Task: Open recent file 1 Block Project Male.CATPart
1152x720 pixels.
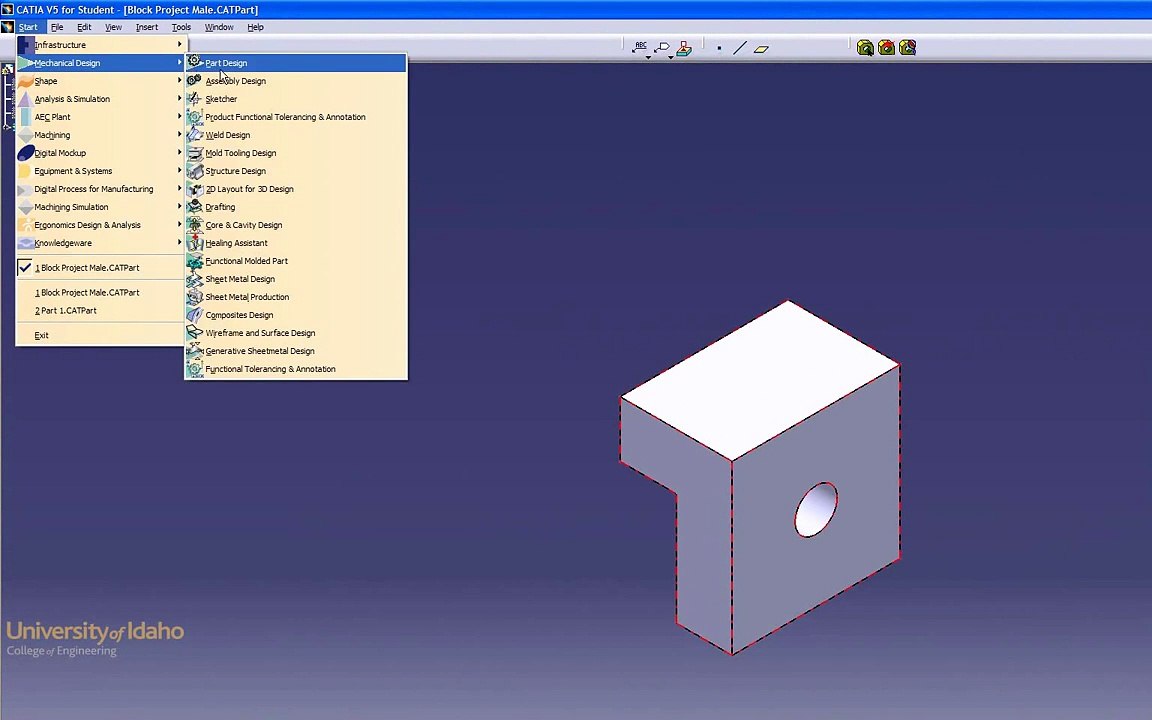Action: point(100,292)
